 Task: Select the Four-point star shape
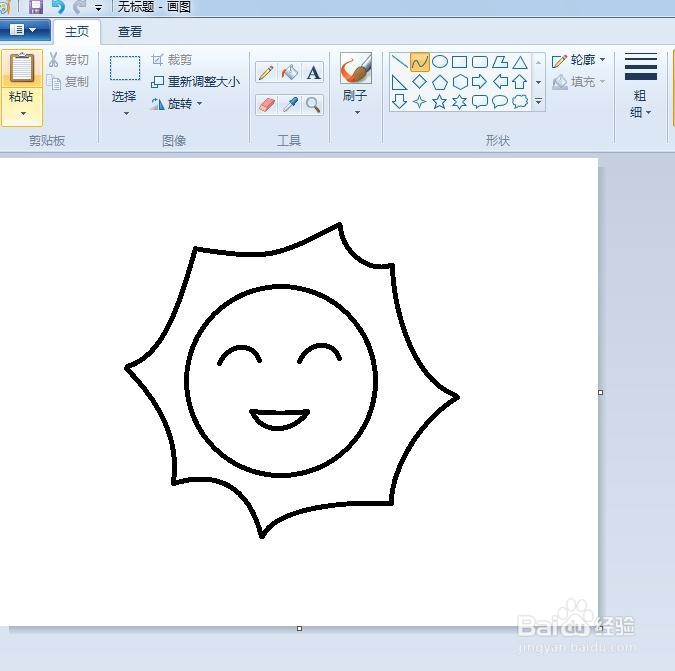pos(420,102)
